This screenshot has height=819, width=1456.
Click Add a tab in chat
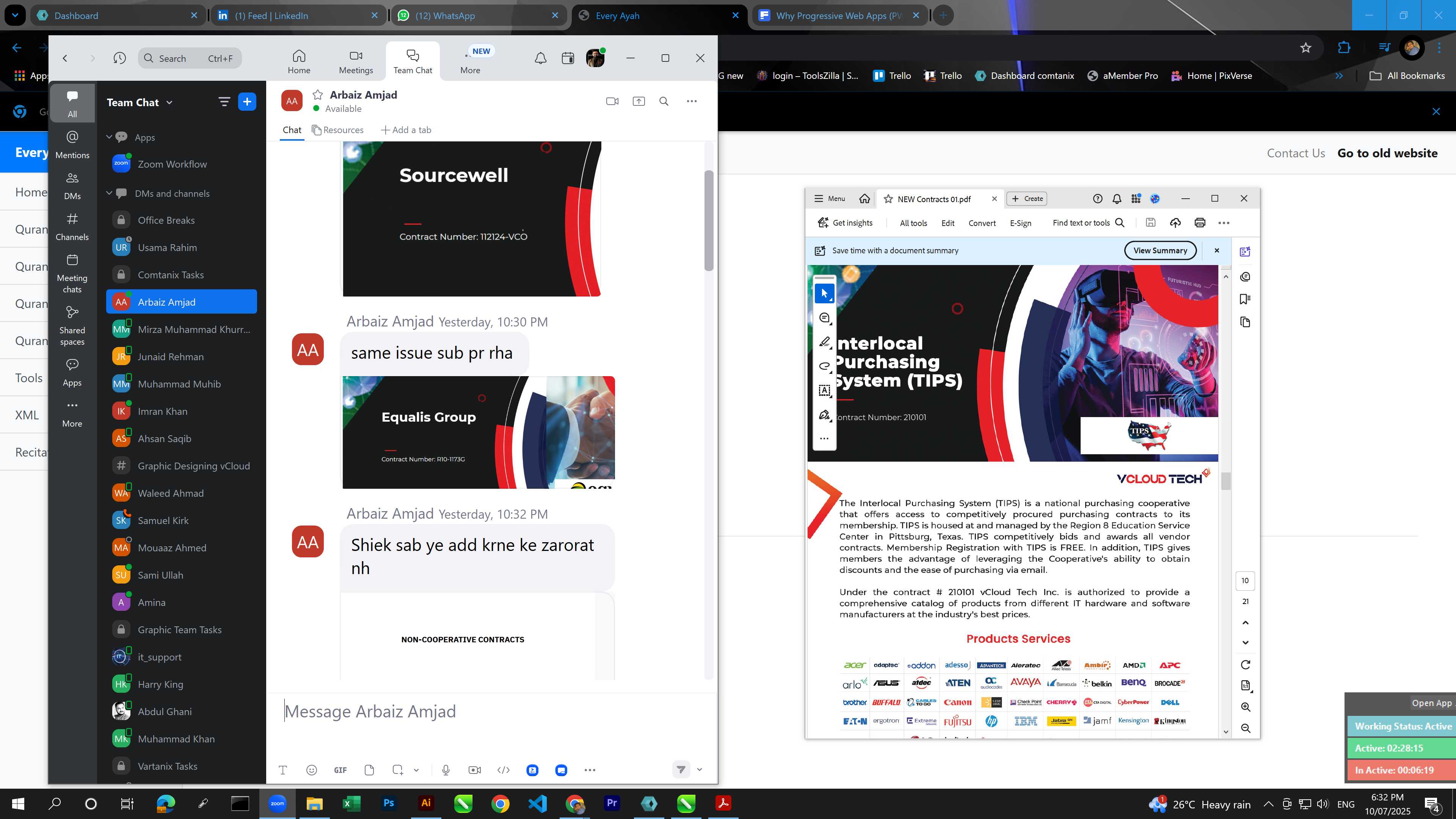click(406, 130)
